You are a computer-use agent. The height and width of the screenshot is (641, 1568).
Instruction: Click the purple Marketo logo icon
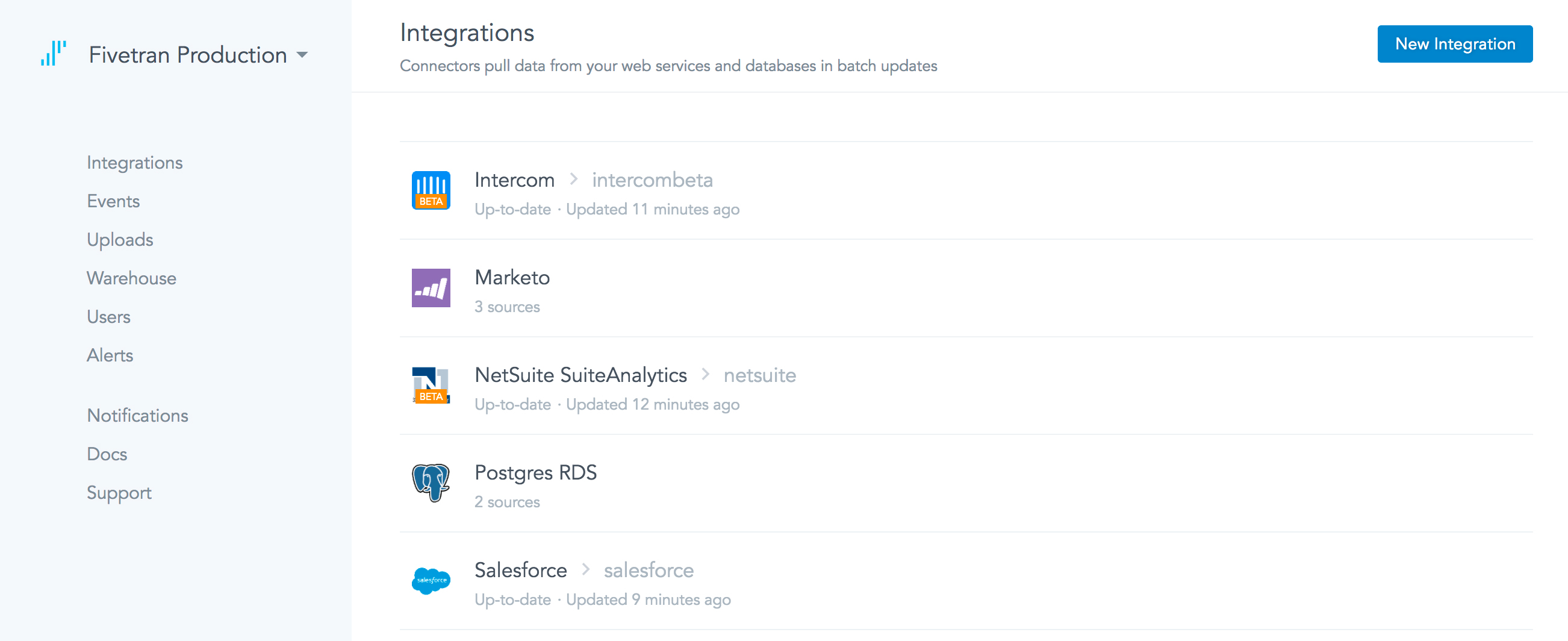coord(431,288)
